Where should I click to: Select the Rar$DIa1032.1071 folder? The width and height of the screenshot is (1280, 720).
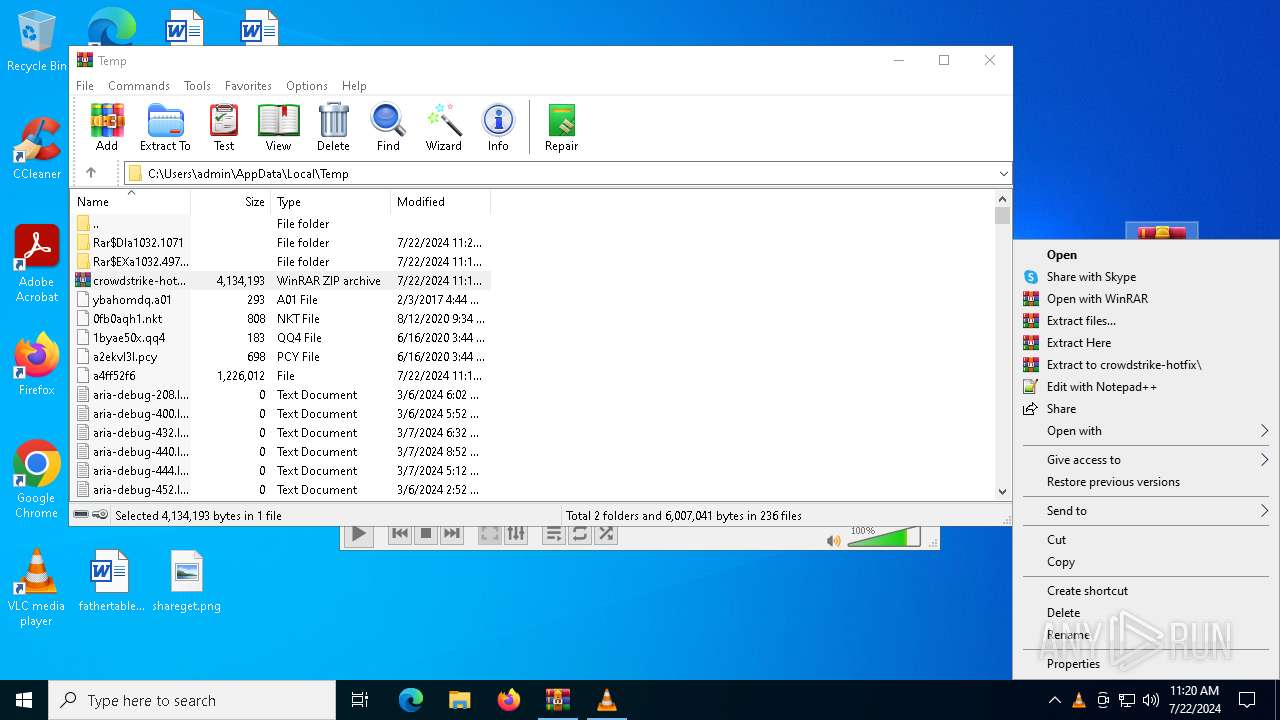coord(281,243)
